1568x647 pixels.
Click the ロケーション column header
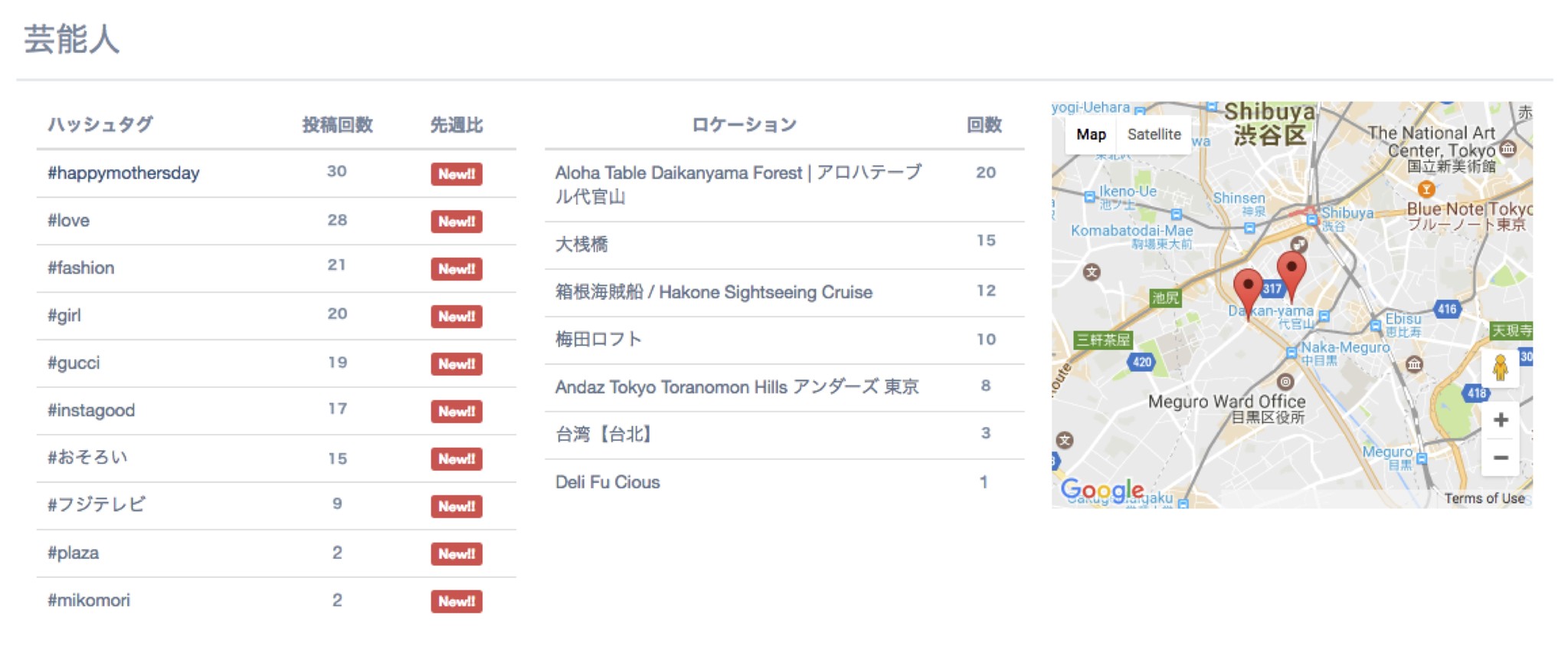tap(744, 125)
